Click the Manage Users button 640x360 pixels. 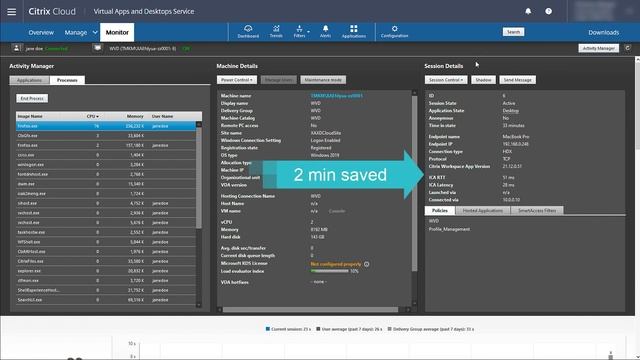pos(279,80)
